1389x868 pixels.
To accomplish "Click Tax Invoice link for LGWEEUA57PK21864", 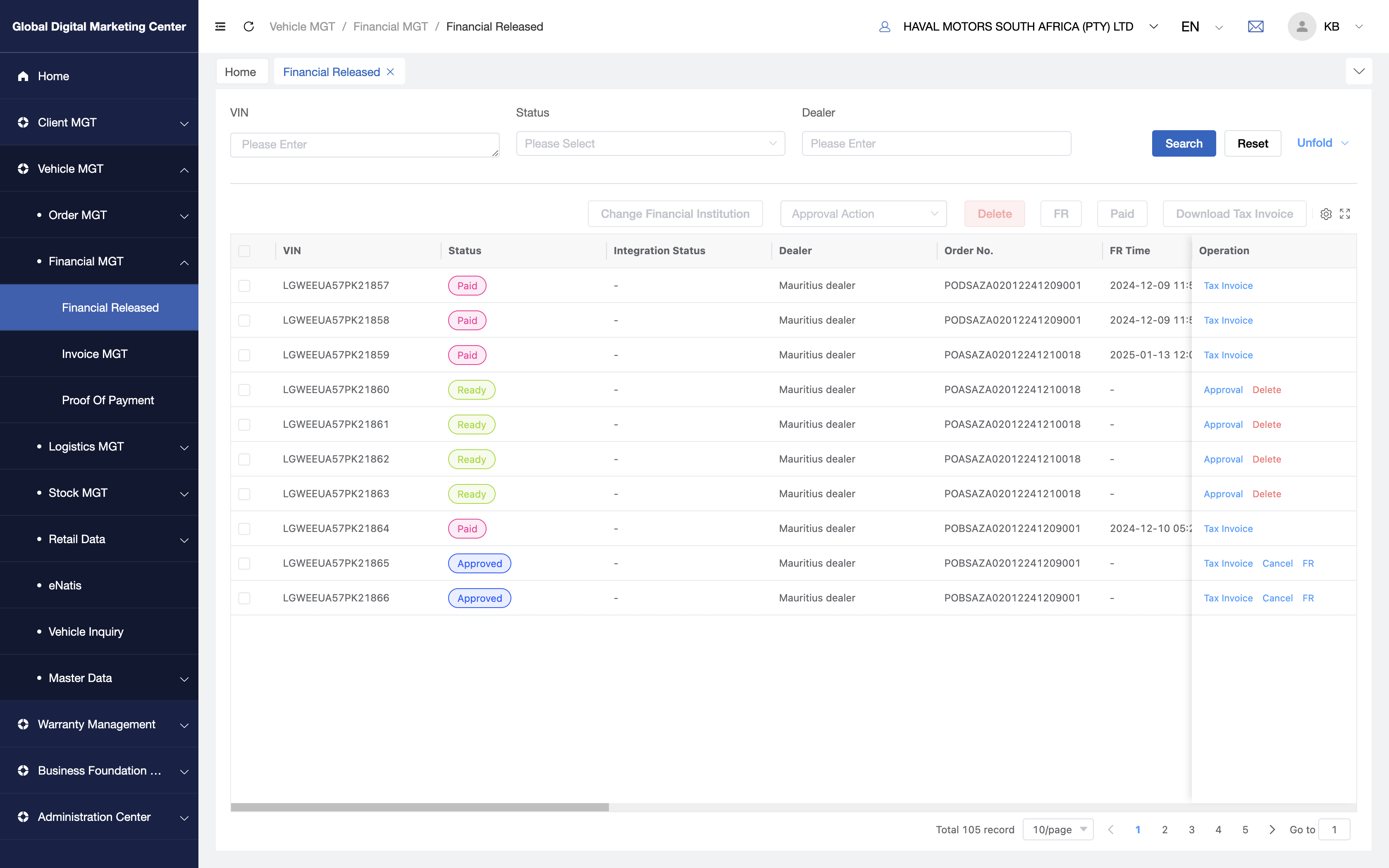I will coord(1228,529).
